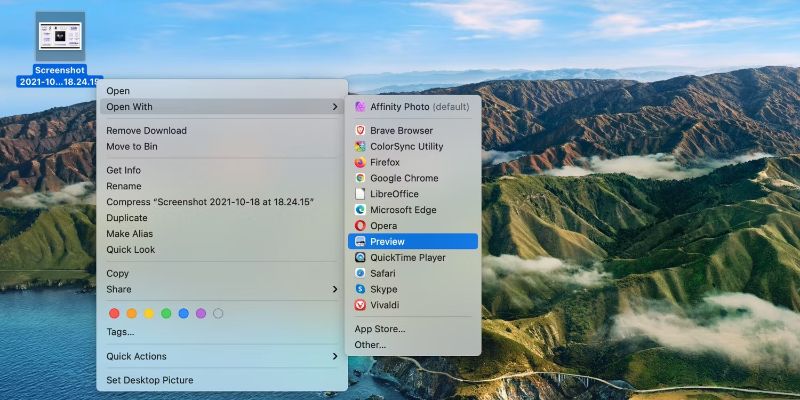This screenshot has width=800, height=400.
Task: Click the Vivaldi icon
Action: (x=360, y=305)
